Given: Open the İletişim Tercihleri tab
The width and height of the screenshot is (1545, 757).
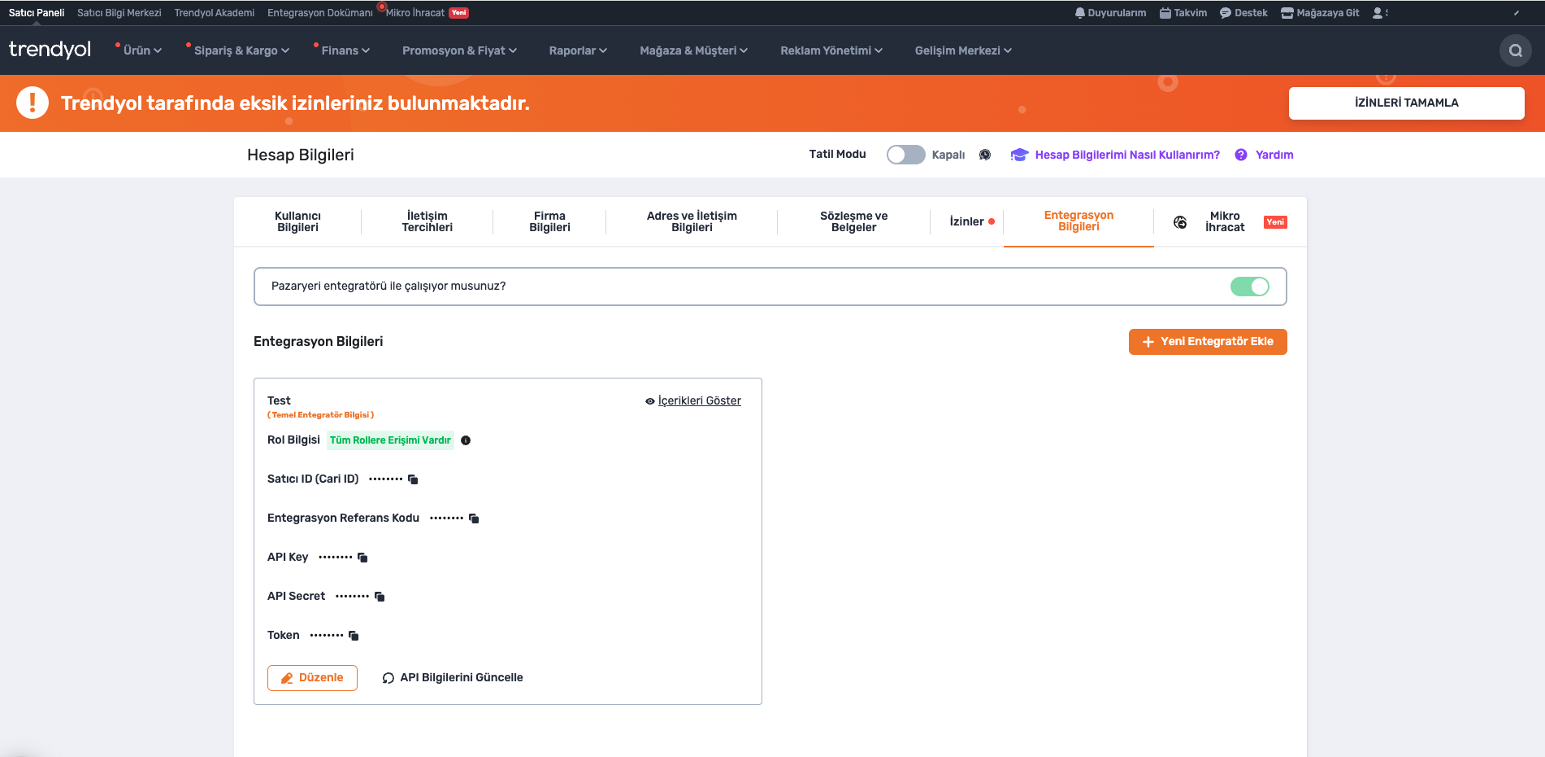Looking at the screenshot, I should [427, 222].
